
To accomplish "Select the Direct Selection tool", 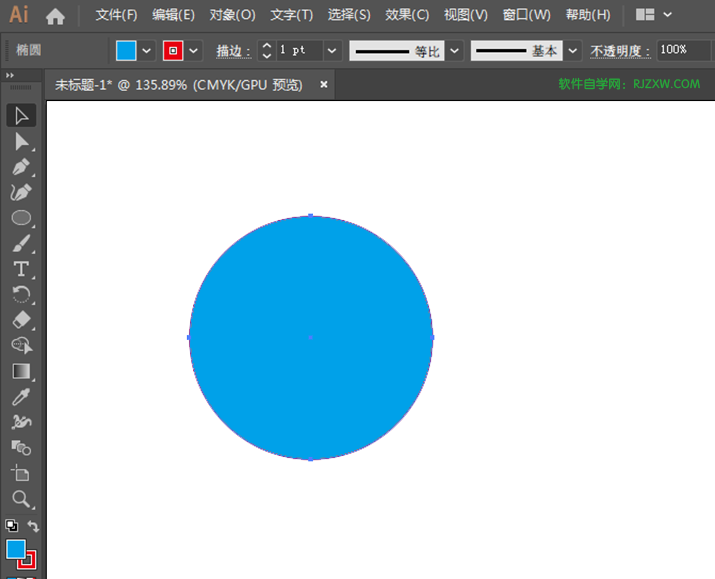I will [x=21, y=142].
